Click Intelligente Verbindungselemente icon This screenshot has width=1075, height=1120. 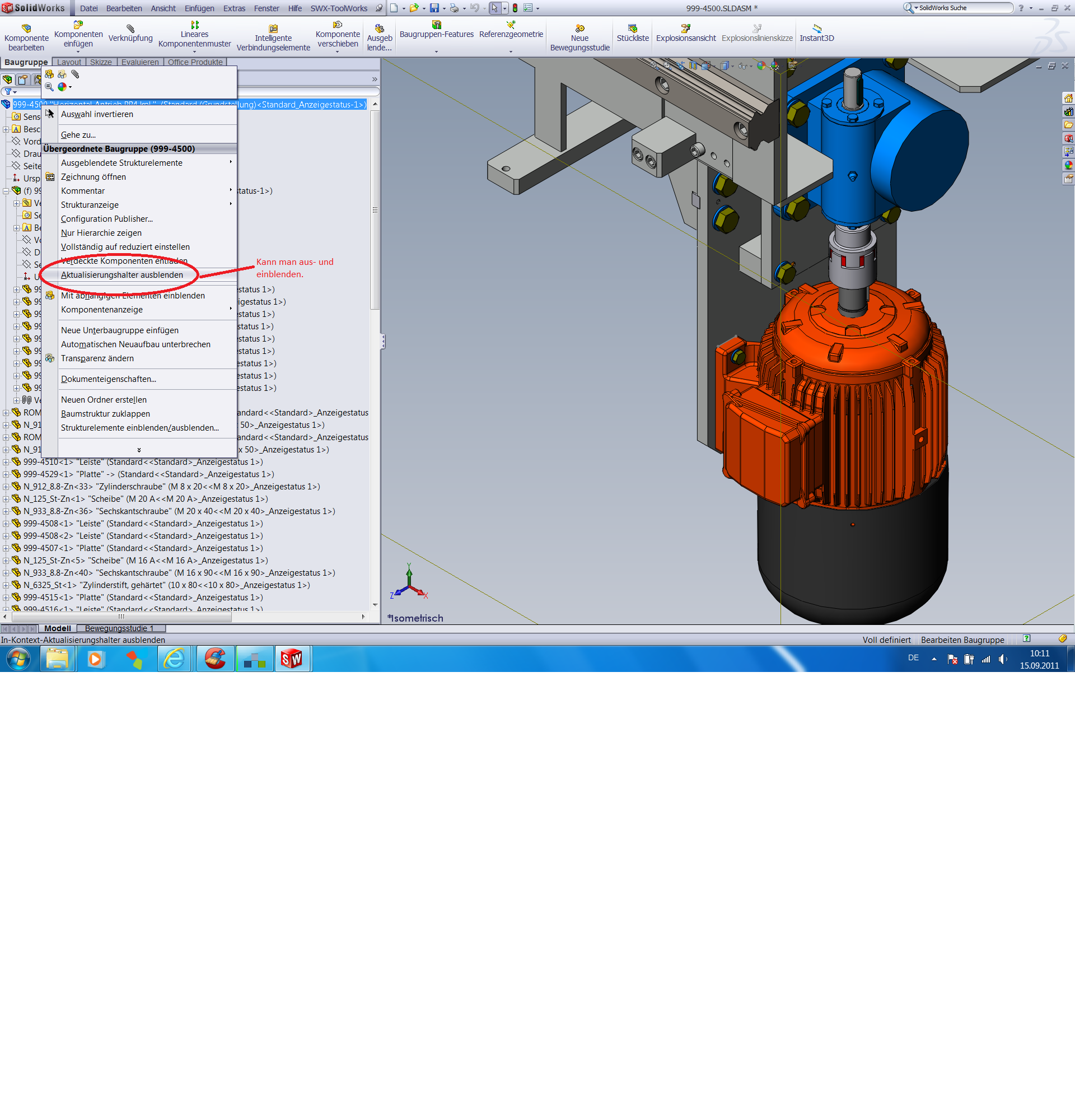click(273, 29)
